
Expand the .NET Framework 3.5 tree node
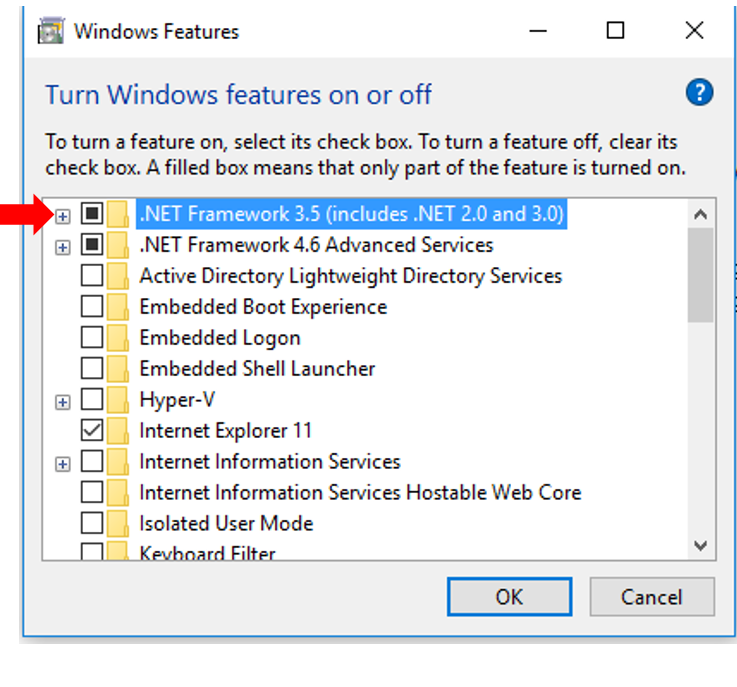(x=63, y=215)
